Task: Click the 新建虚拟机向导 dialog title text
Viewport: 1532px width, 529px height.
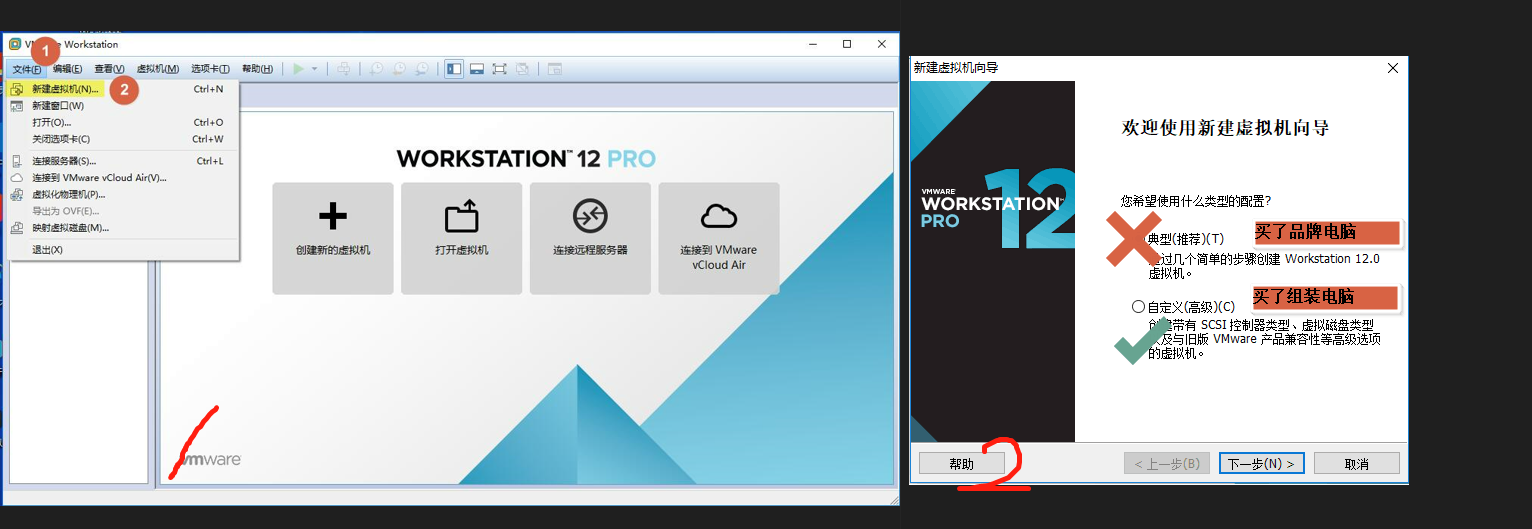Action: (x=955, y=68)
